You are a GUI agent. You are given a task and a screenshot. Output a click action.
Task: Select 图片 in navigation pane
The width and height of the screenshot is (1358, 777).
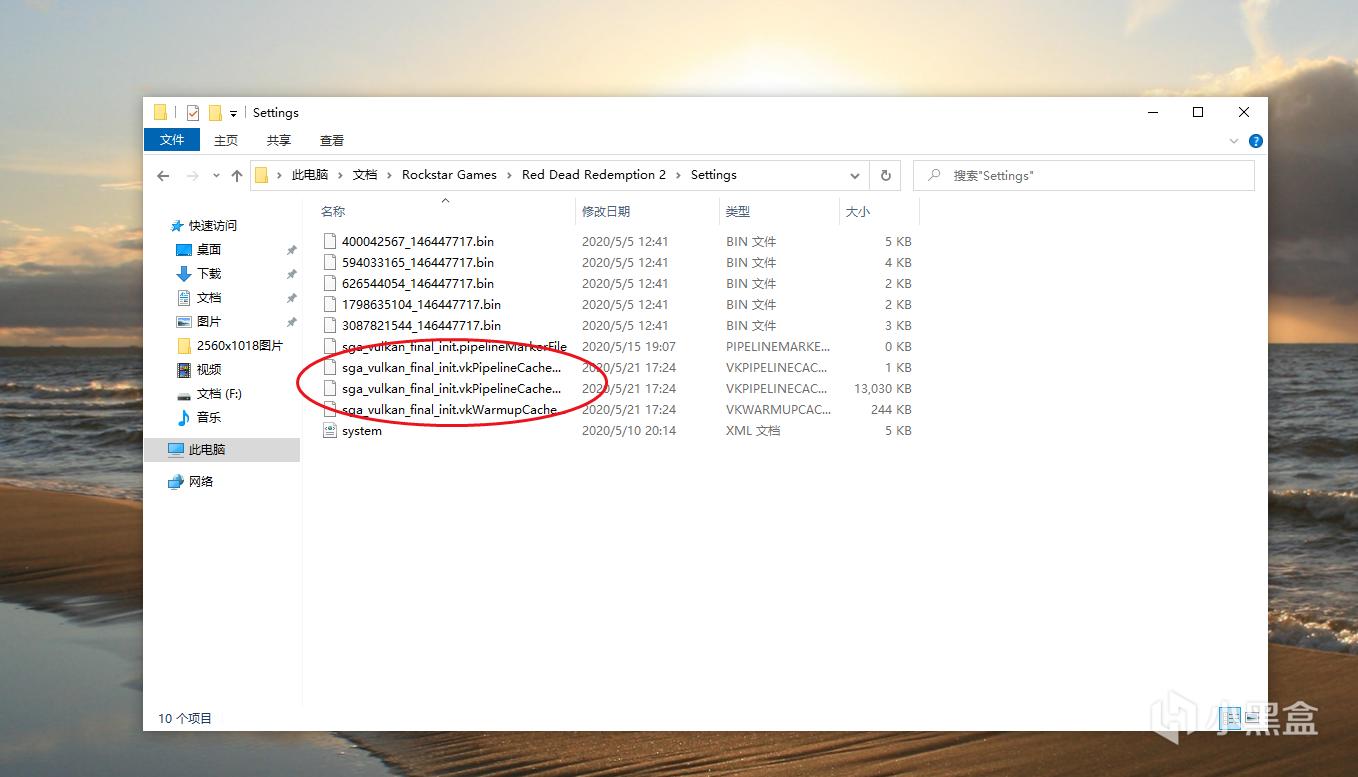(208, 322)
